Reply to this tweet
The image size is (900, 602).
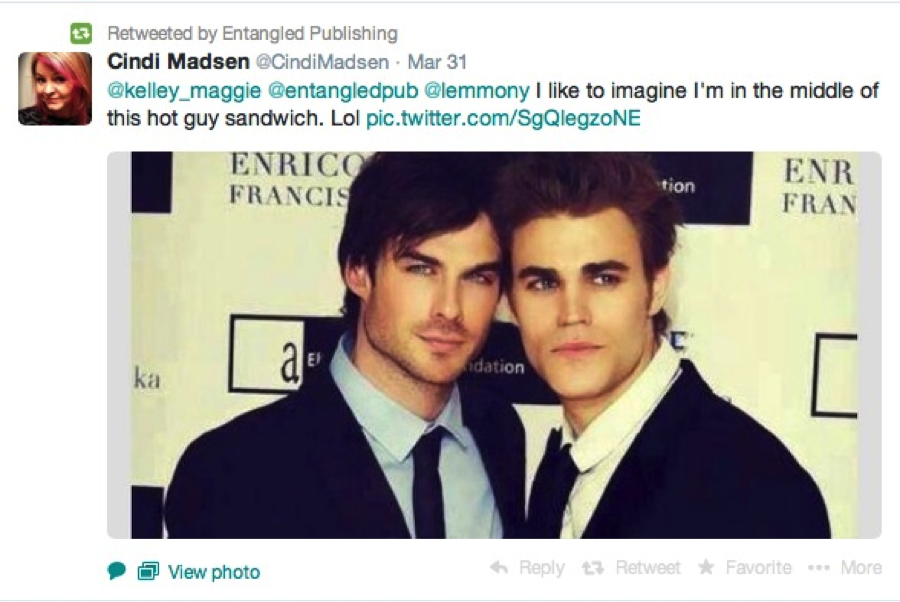[x=527, y=568]
